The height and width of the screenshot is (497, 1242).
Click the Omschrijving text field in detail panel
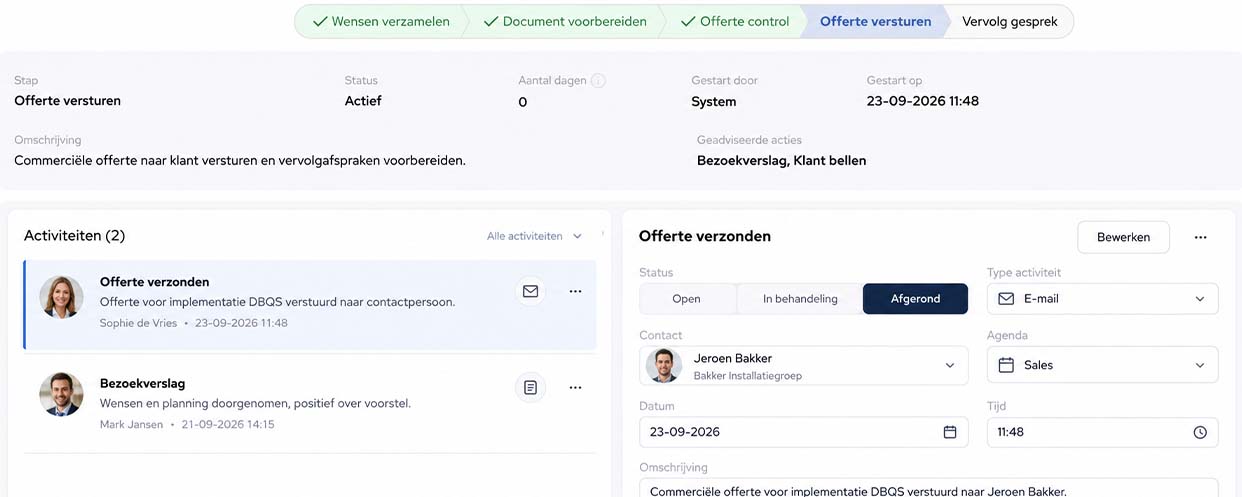[x=928, y=488]
